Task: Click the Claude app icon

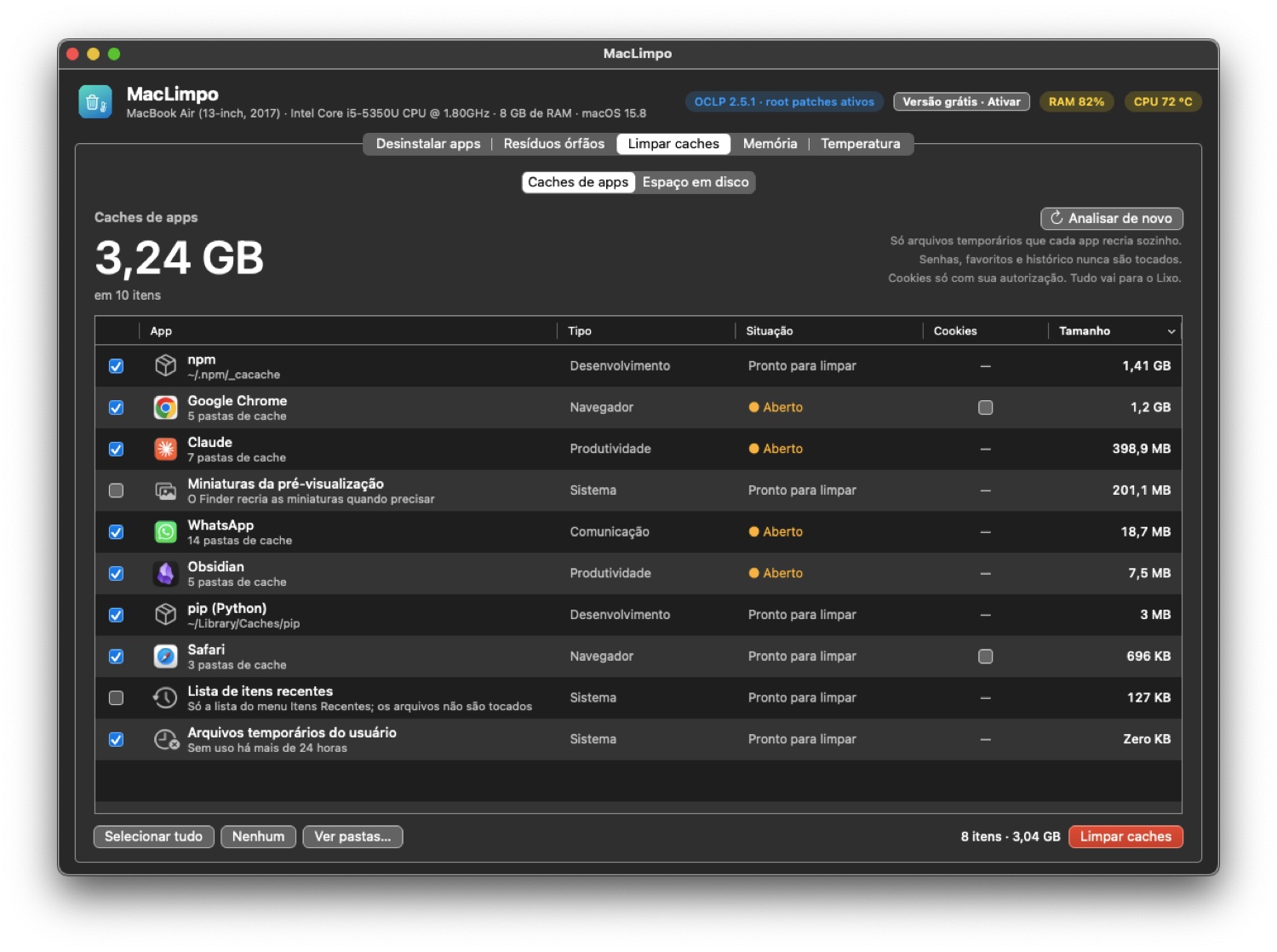Action: tap(165, 449)
